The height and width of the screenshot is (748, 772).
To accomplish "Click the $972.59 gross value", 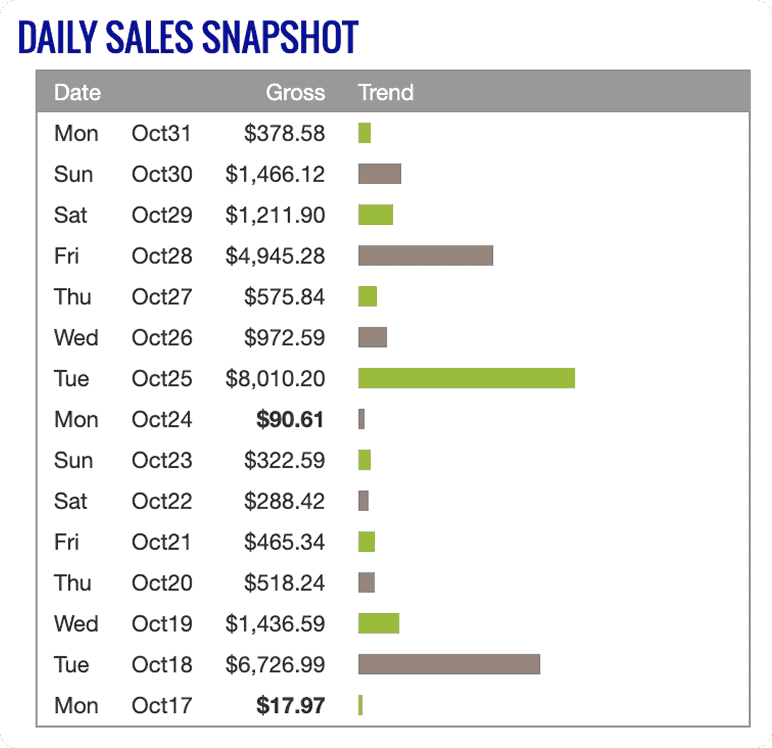I will pyautogui.click(x=284, y=337).
